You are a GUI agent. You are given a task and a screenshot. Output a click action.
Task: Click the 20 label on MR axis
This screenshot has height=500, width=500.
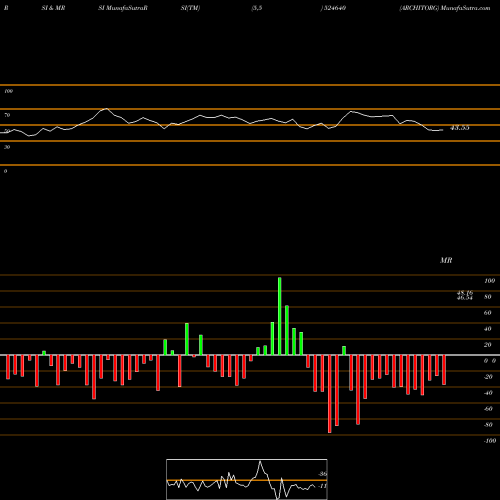coord(488,345)
